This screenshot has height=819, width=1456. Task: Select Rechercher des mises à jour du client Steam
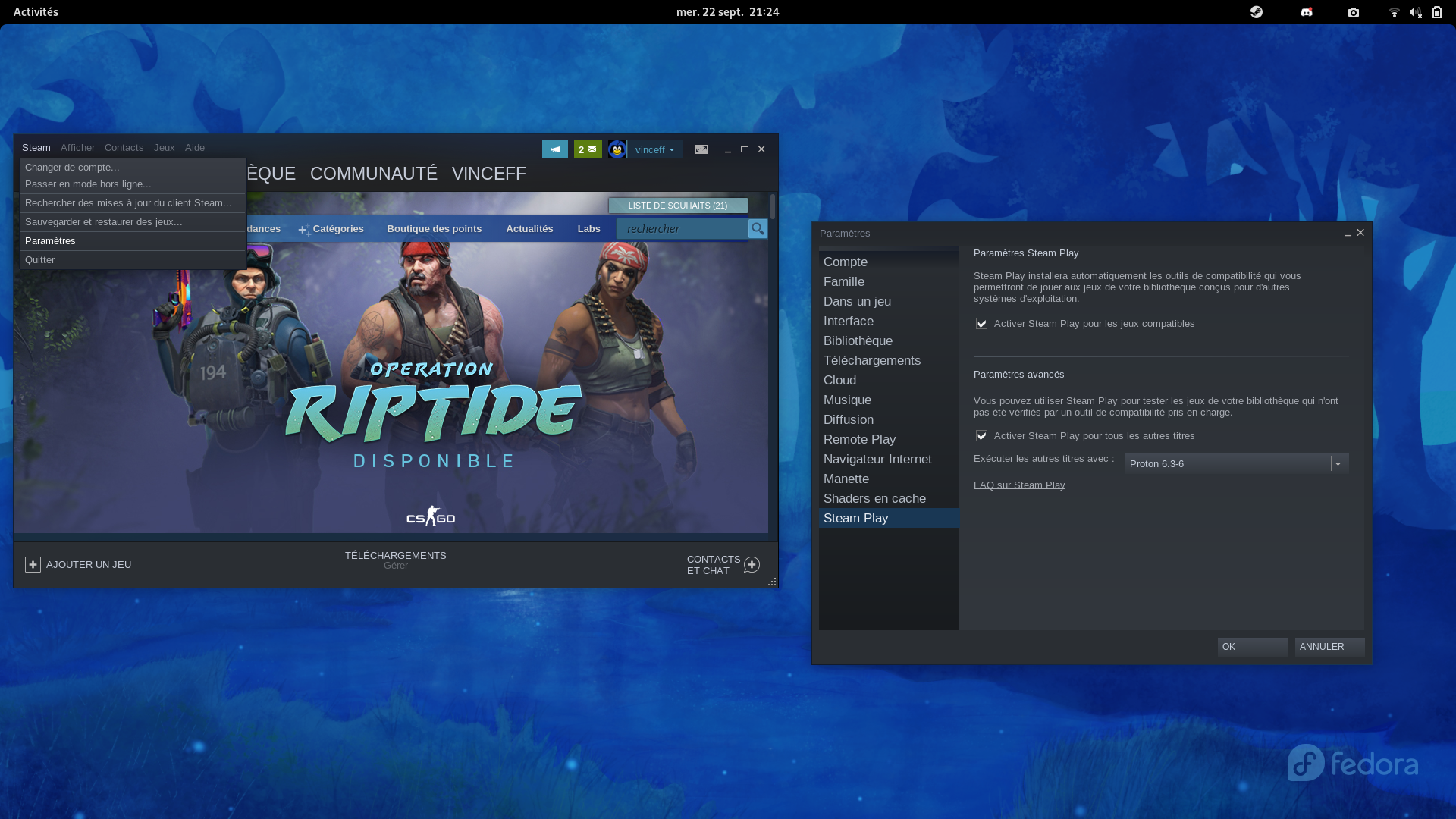click(x=133, y=203)
